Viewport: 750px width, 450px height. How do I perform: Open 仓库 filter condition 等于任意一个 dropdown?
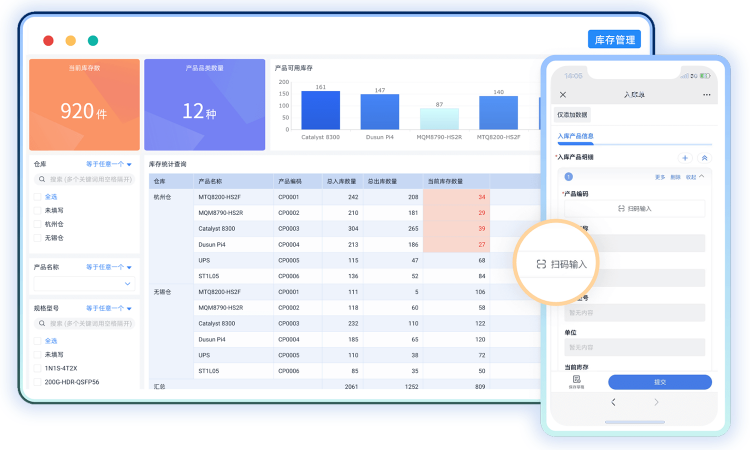coord(109,164)
